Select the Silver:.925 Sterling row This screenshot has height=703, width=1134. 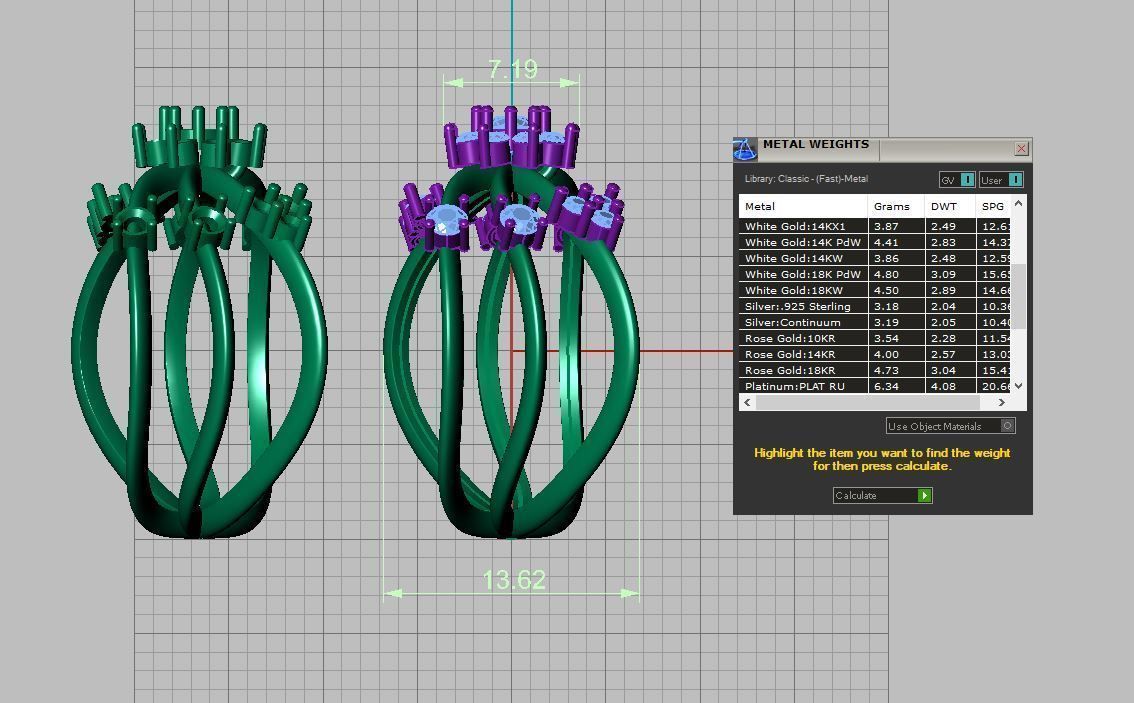pyautogui.click(x=874, y=306)
